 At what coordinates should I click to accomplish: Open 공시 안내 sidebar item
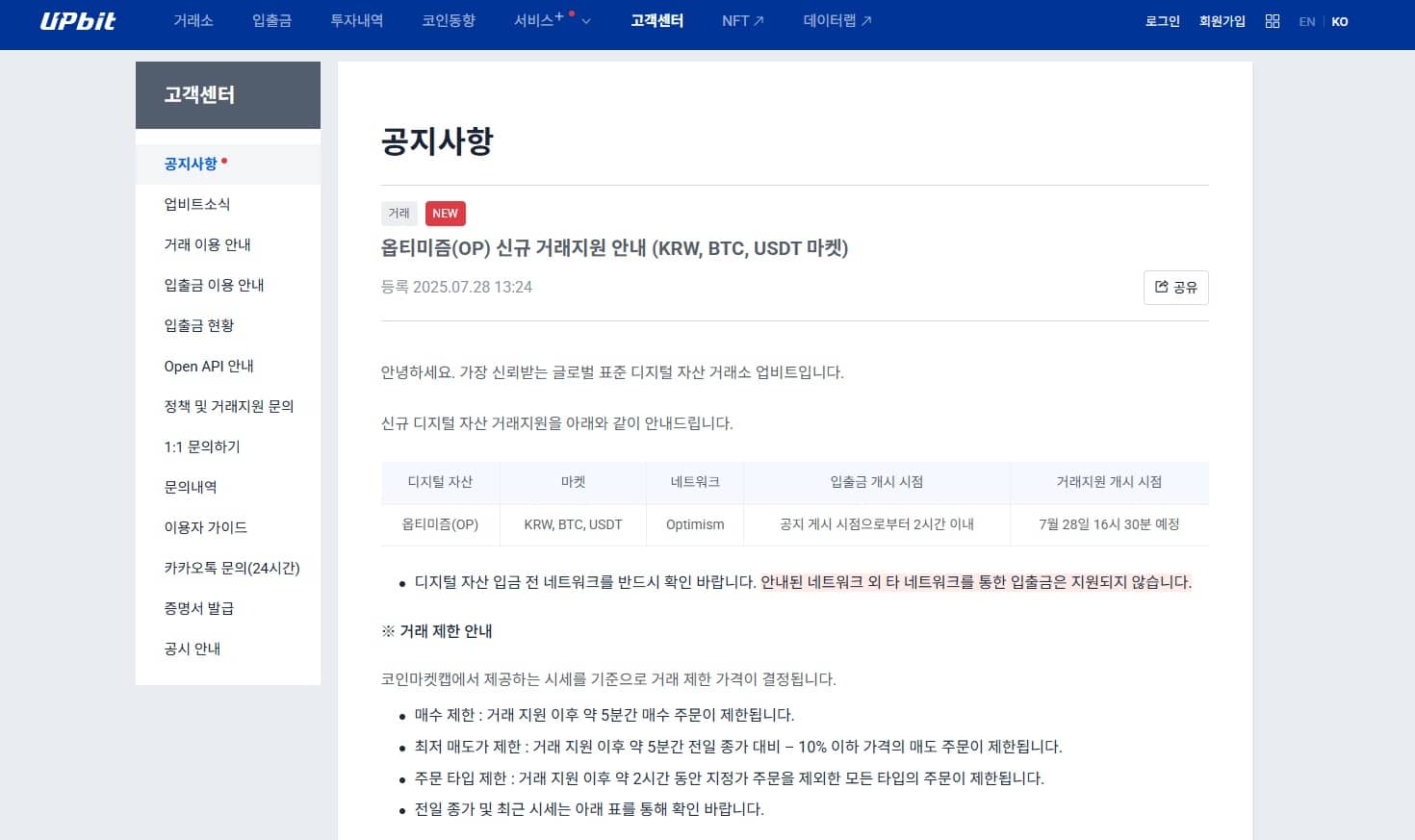point(228,649)
